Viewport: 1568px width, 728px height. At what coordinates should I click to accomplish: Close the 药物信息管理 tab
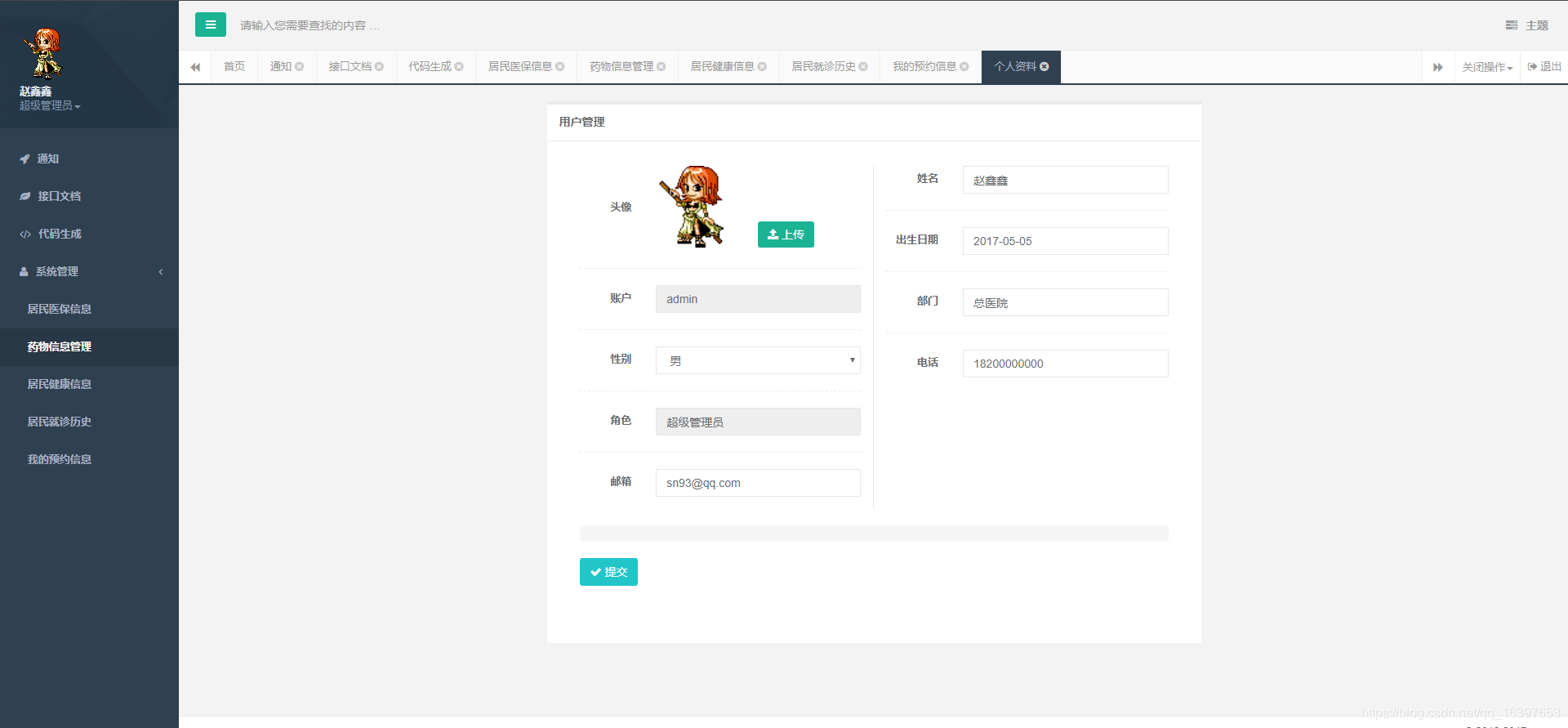pyautogui.click(x=661, y=67)
